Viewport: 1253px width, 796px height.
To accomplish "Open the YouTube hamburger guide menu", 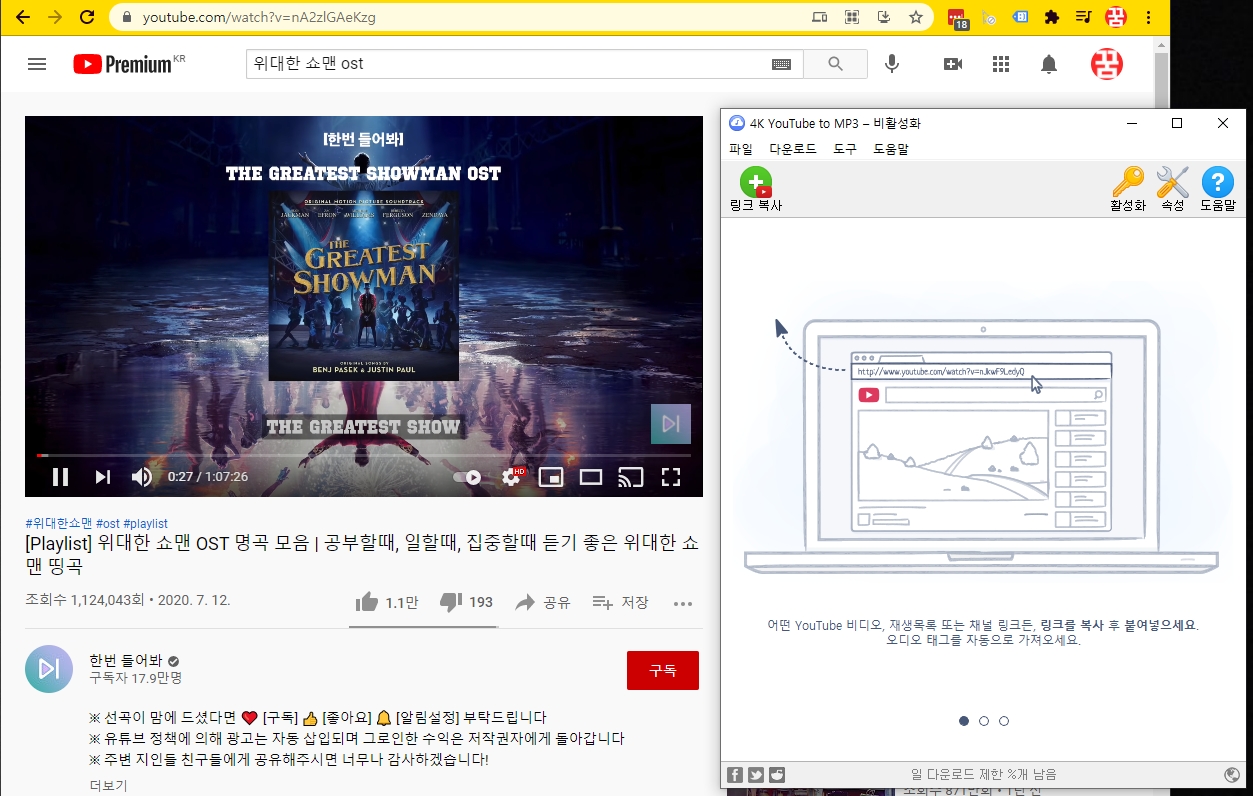I will [37, 64].
